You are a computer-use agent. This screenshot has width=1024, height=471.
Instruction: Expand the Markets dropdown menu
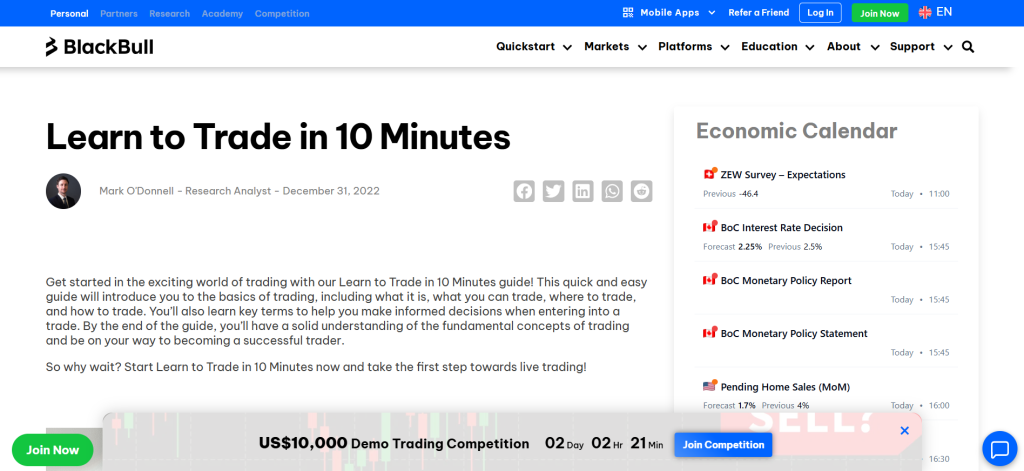(x=615, y=47)
